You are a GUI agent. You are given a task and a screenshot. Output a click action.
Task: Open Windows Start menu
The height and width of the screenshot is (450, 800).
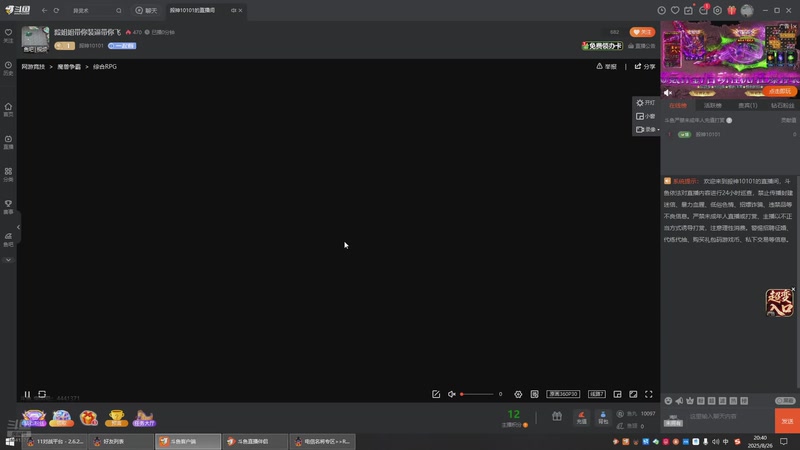tap(10, 442)
